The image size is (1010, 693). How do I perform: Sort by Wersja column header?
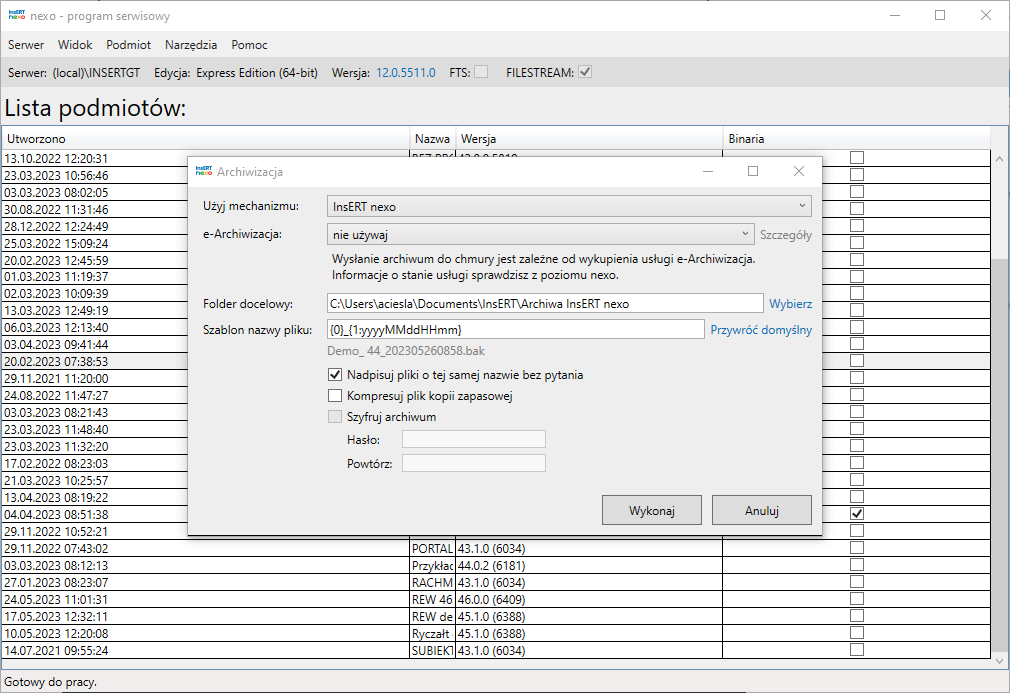pyautogui.click(x=589, y=138)
